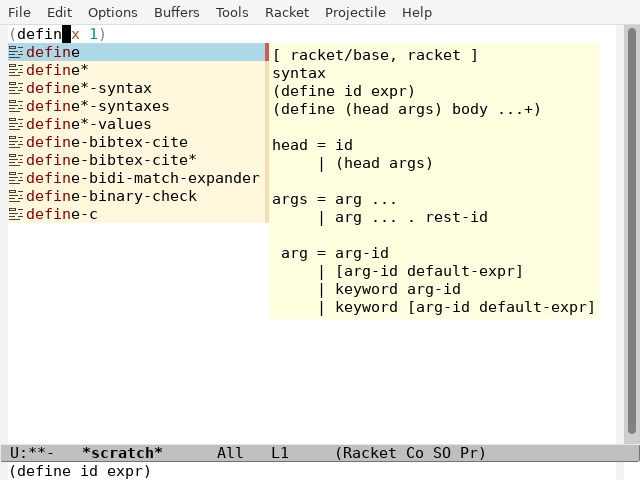Click the icon beside define-bibtex-cite* candidate
Image resolution: width=640 pixels, height=480 pixels.
tap(16, 160)
